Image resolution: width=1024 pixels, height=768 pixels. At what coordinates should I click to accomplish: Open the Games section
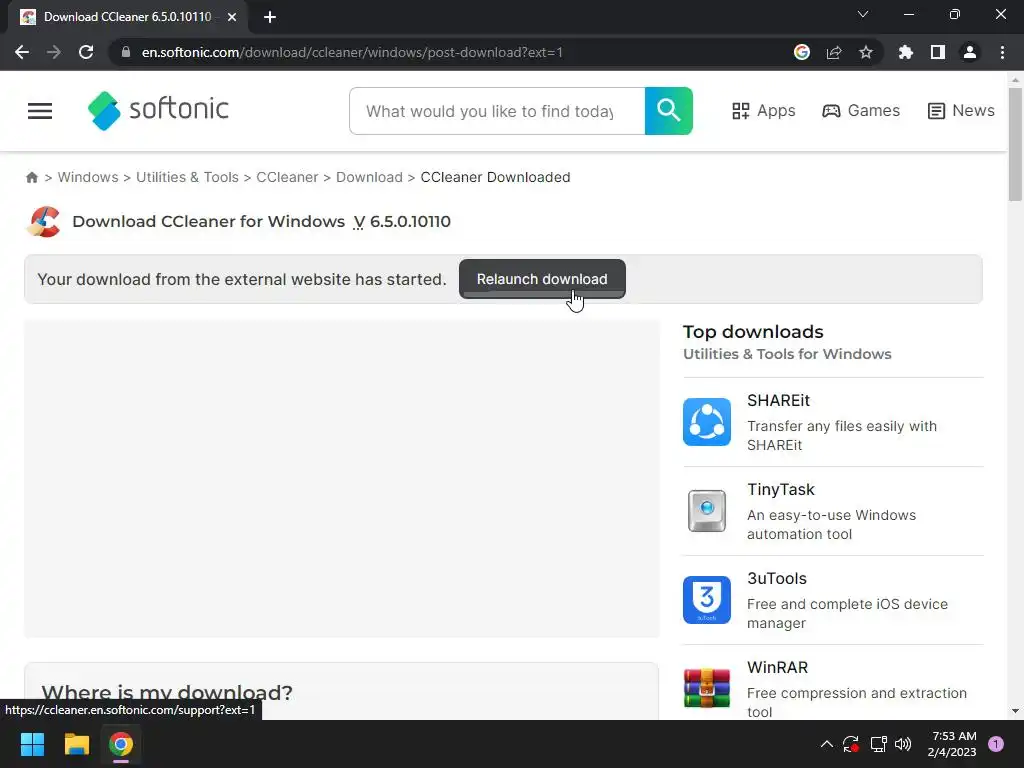pyautogui.click(x=861, y=110)
